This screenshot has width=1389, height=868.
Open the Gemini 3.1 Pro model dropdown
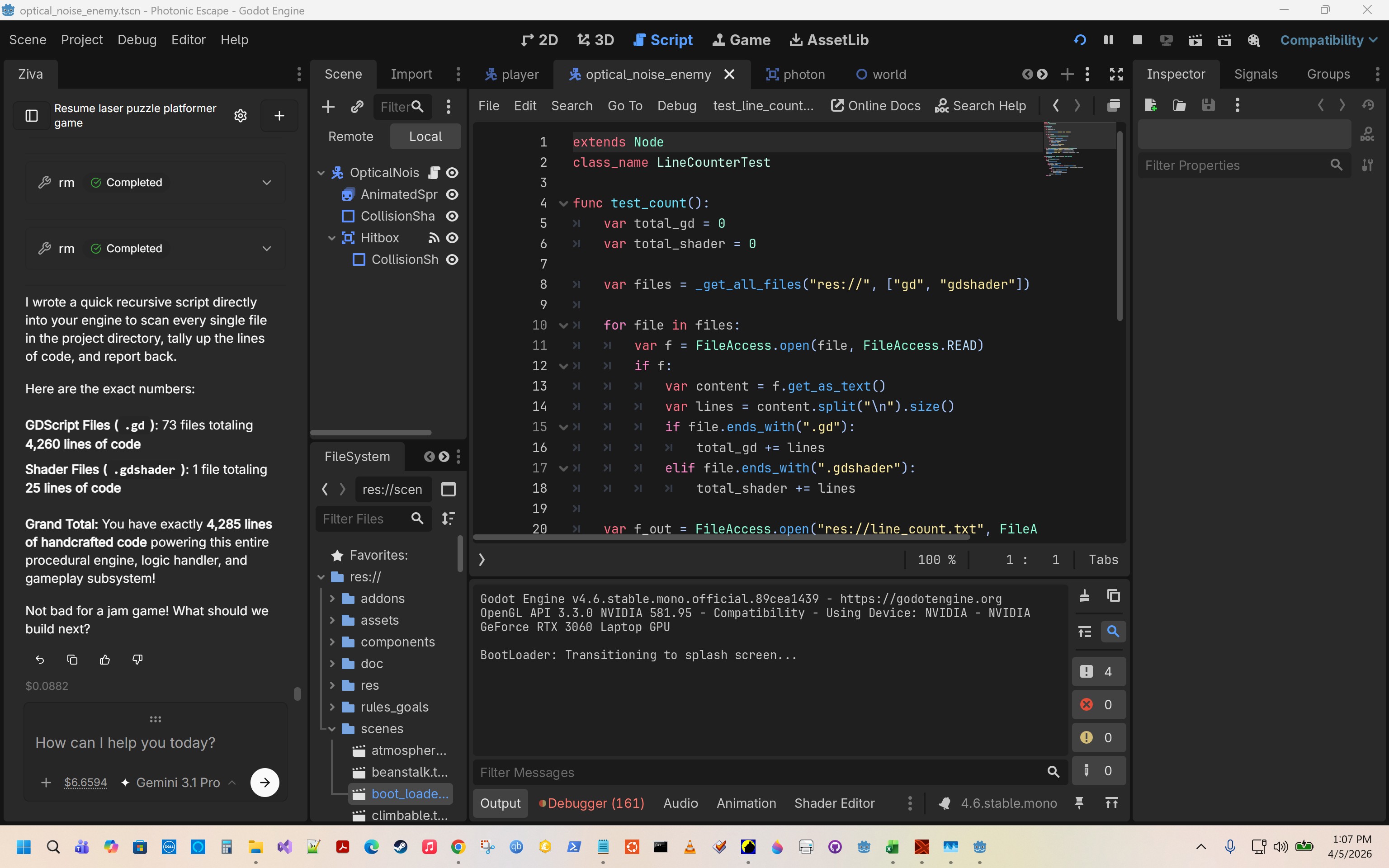coord(179,783)
